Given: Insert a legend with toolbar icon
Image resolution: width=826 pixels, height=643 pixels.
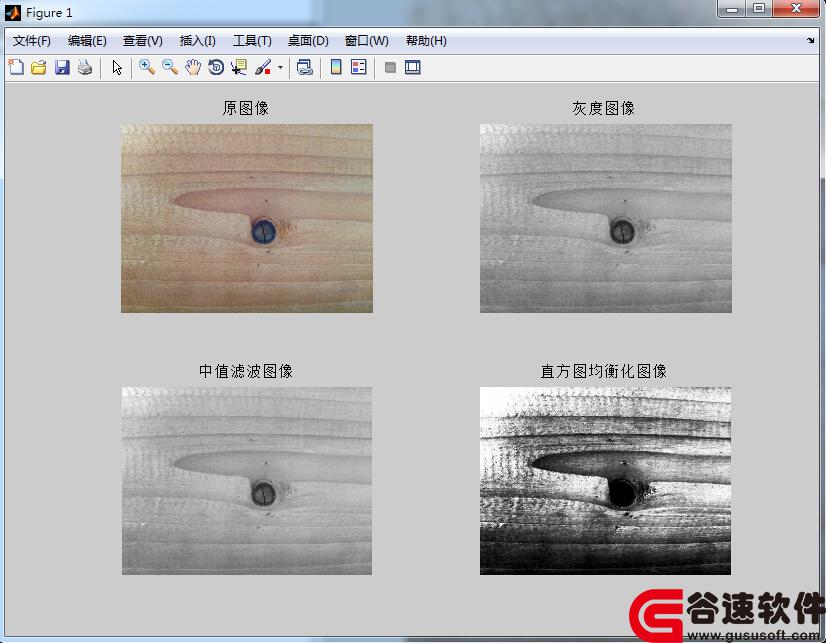Looking at the screenshot, I should (359, 67).
